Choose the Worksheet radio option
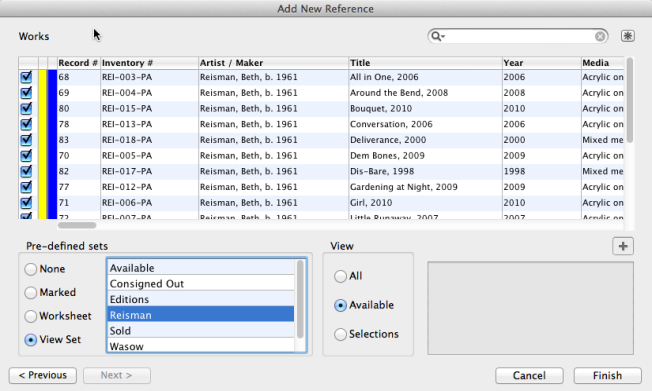This screenshot has height=391, width=652. click(30, 316)
